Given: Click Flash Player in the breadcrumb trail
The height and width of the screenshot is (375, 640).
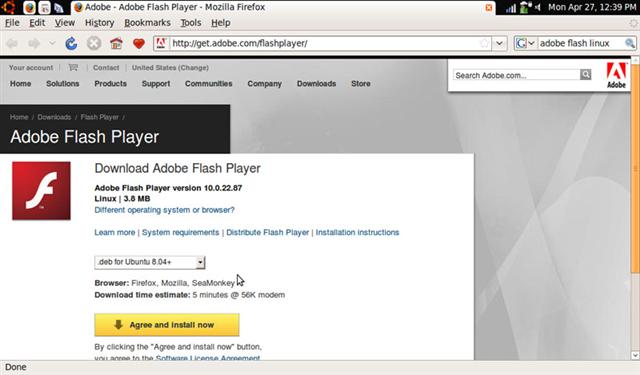Looking at the screenshot, I should [100, 117].
